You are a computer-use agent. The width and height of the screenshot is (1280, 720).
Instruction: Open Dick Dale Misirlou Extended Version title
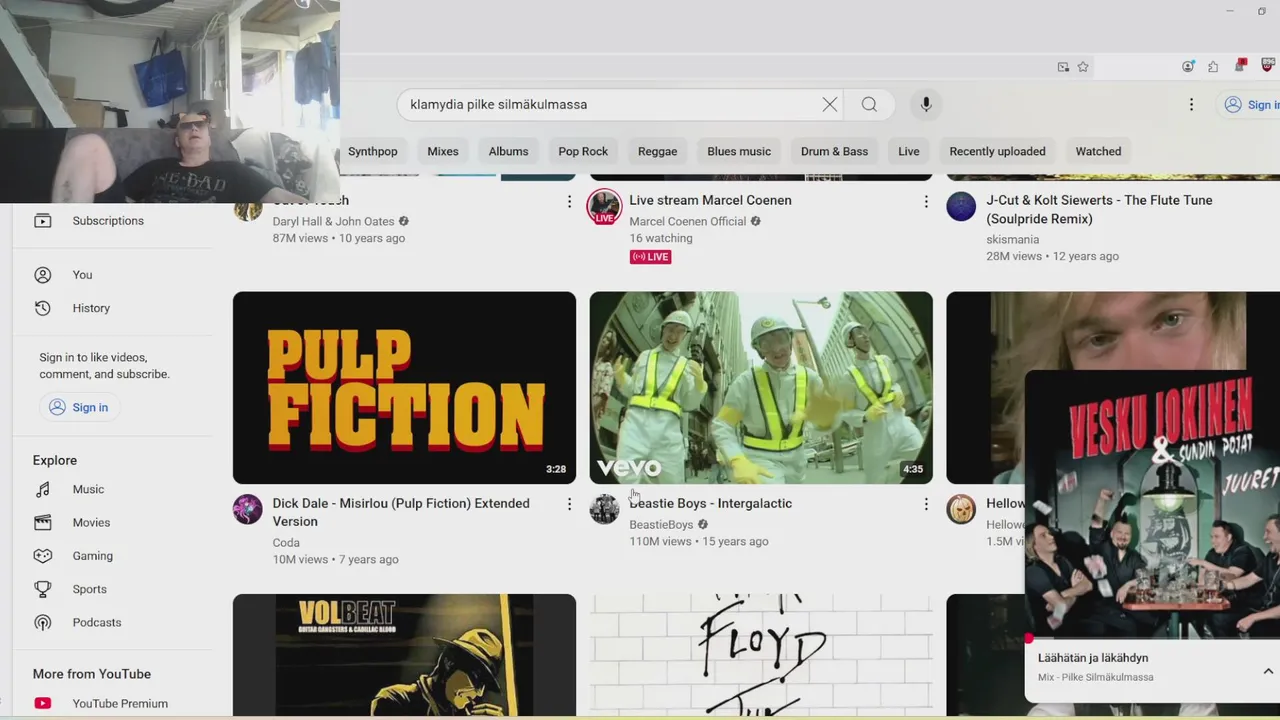click(401, 512)
